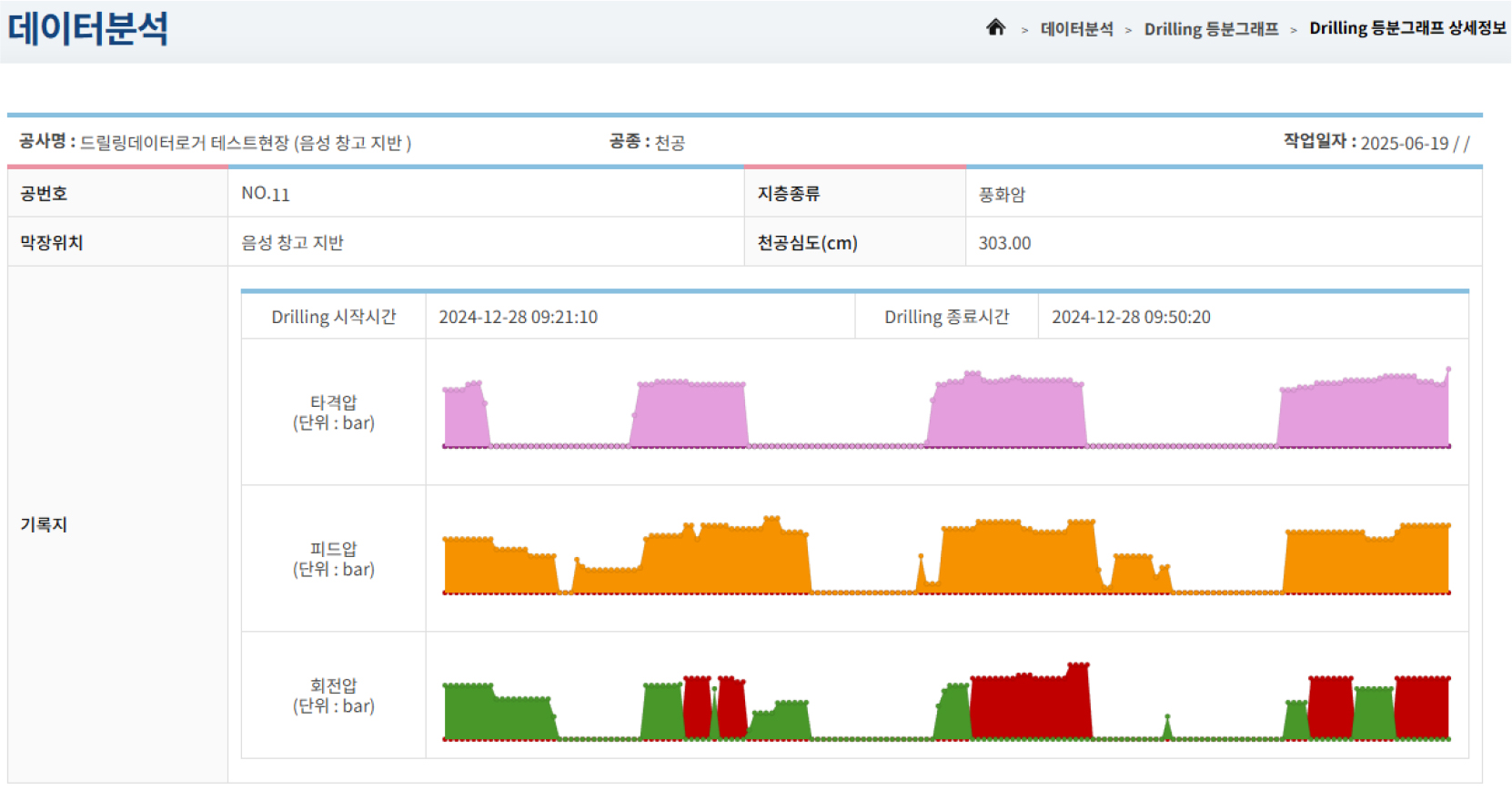Select the last peak point in 타격압 chart
Viewport: 1512px width, 801px height.
(1448, 370)
